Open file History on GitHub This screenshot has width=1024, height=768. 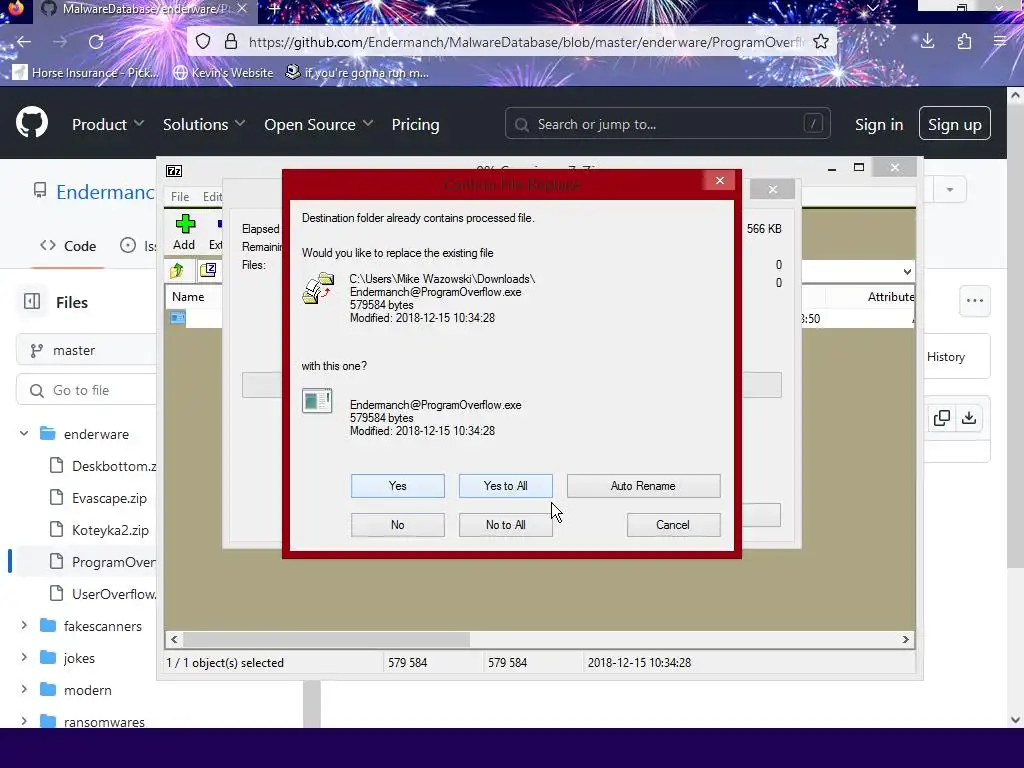pos(946,357)
